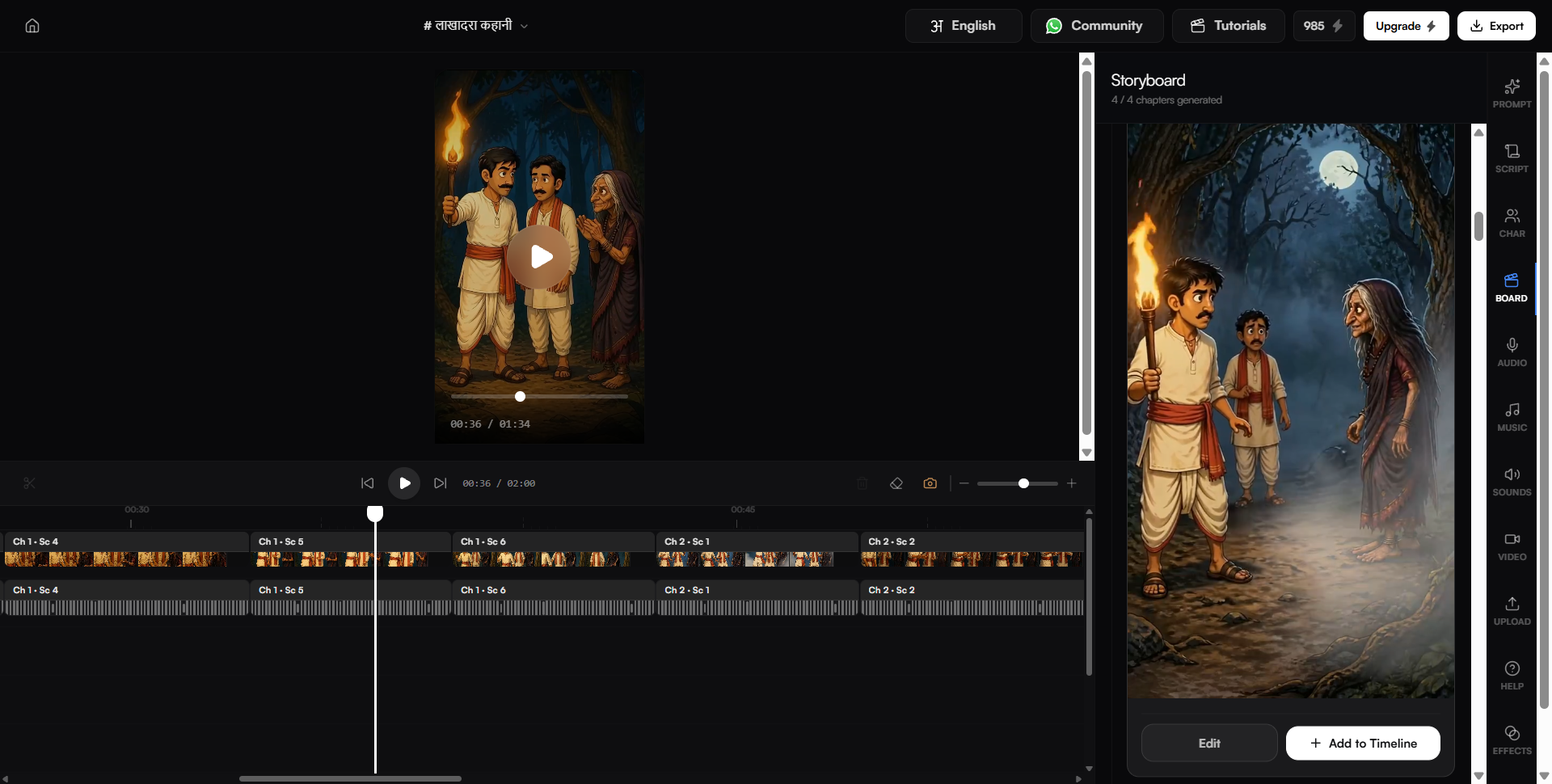The height and width of the screenshot is (784, 1552).
Task: Check the 985 credits counter
Action: pyautogui.click(x=1323, y=26)
